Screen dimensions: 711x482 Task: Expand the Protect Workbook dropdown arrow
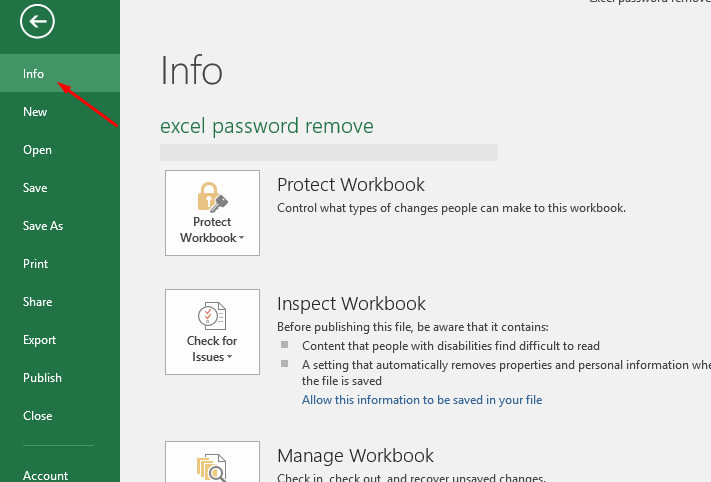click(243, 239)
